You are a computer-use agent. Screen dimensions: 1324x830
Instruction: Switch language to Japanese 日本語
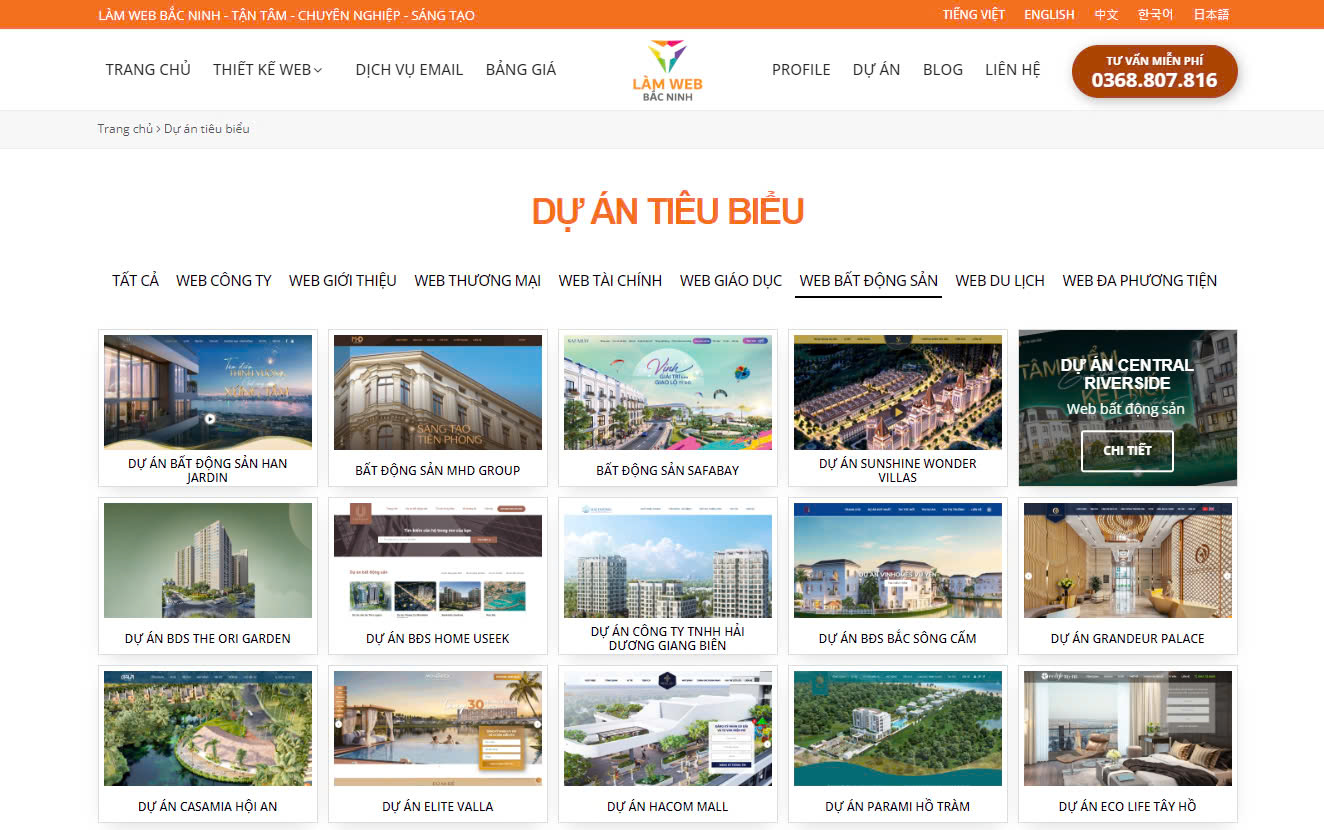pos(1211,15)
